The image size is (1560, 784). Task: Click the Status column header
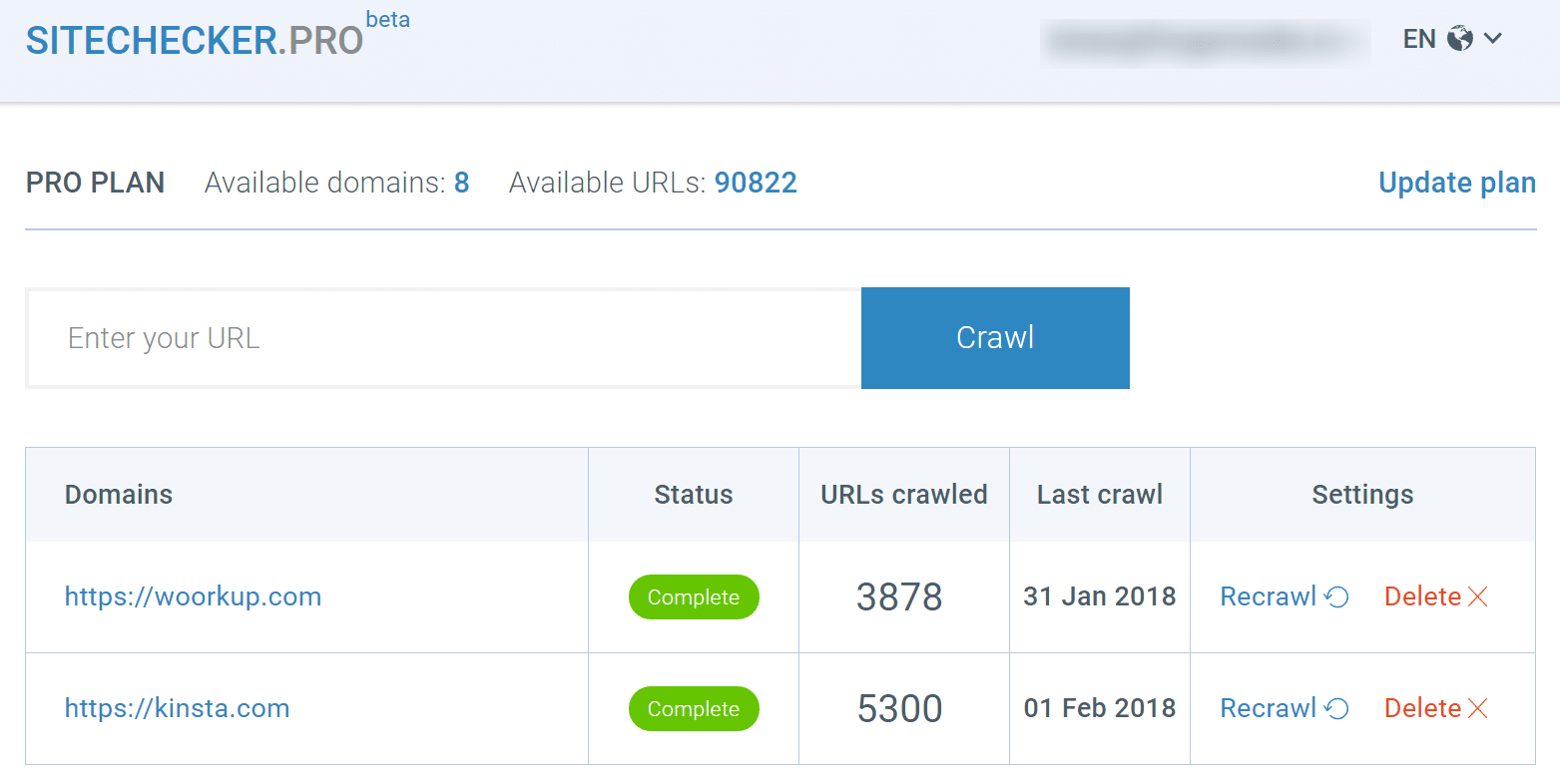pyautogui.click(x=694, y=495)
